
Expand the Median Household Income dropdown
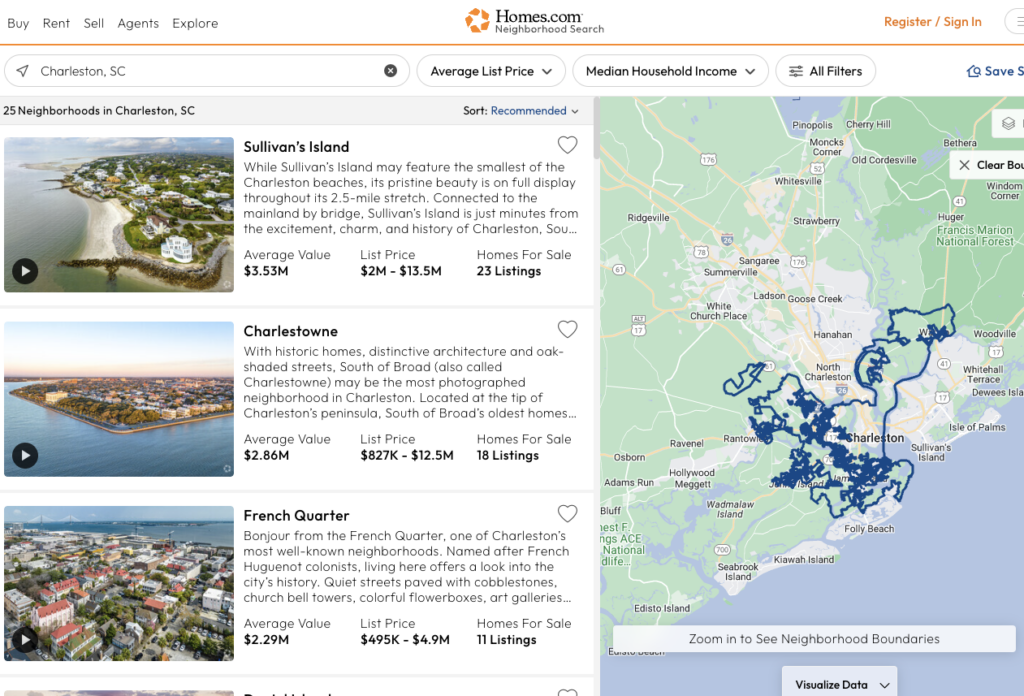(670, 71)
